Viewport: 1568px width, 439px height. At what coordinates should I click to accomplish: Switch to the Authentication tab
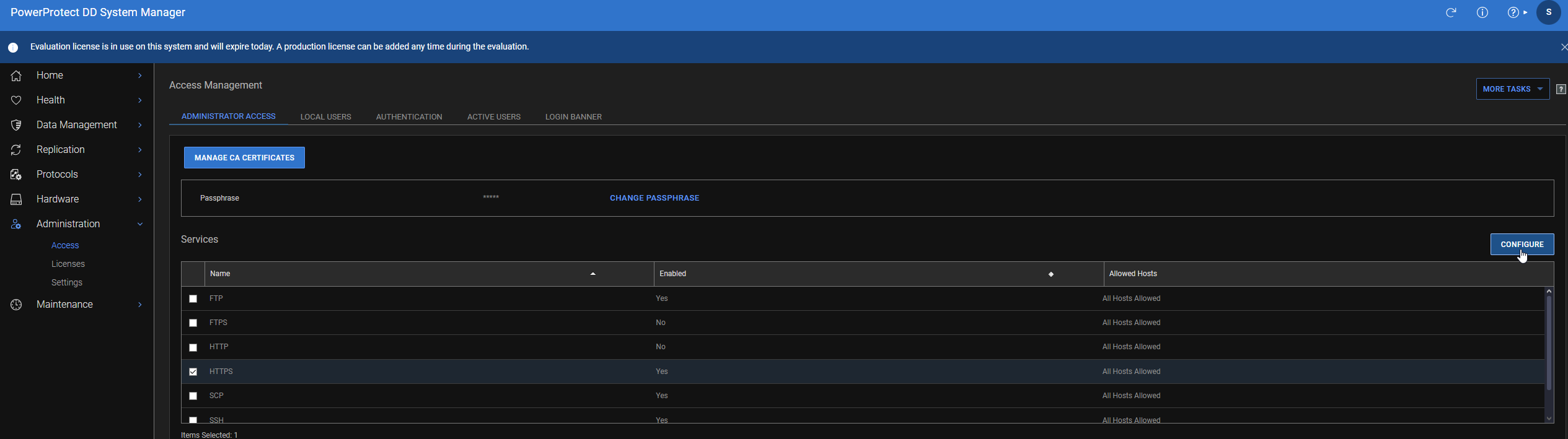tap(409, 117)
